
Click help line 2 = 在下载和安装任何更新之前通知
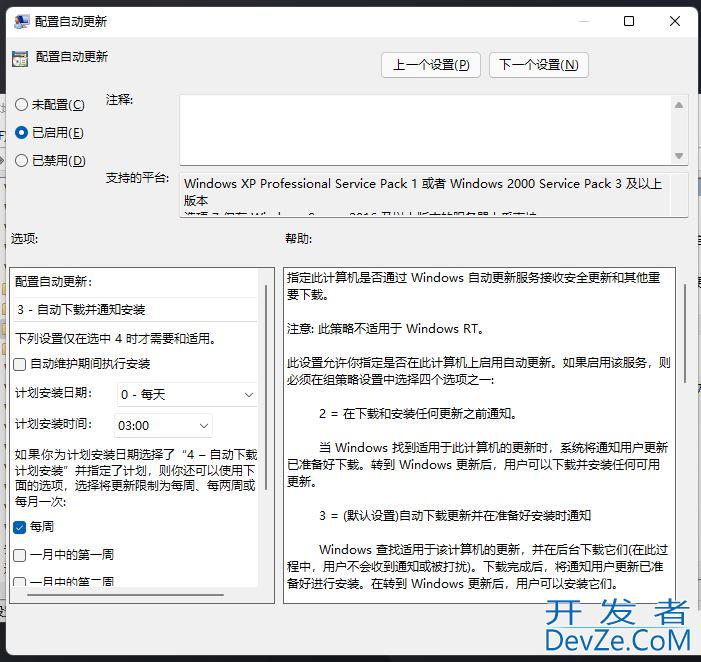419,413
